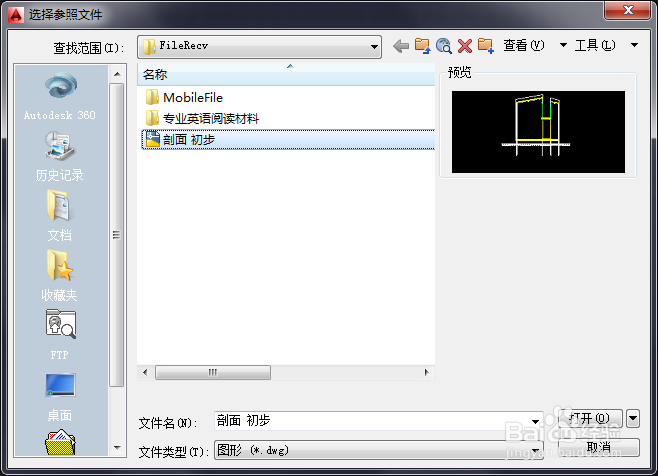Delete selected file with red X
Image resolution: width=658 pixels, height=476 pixels.
click(465, 45)
